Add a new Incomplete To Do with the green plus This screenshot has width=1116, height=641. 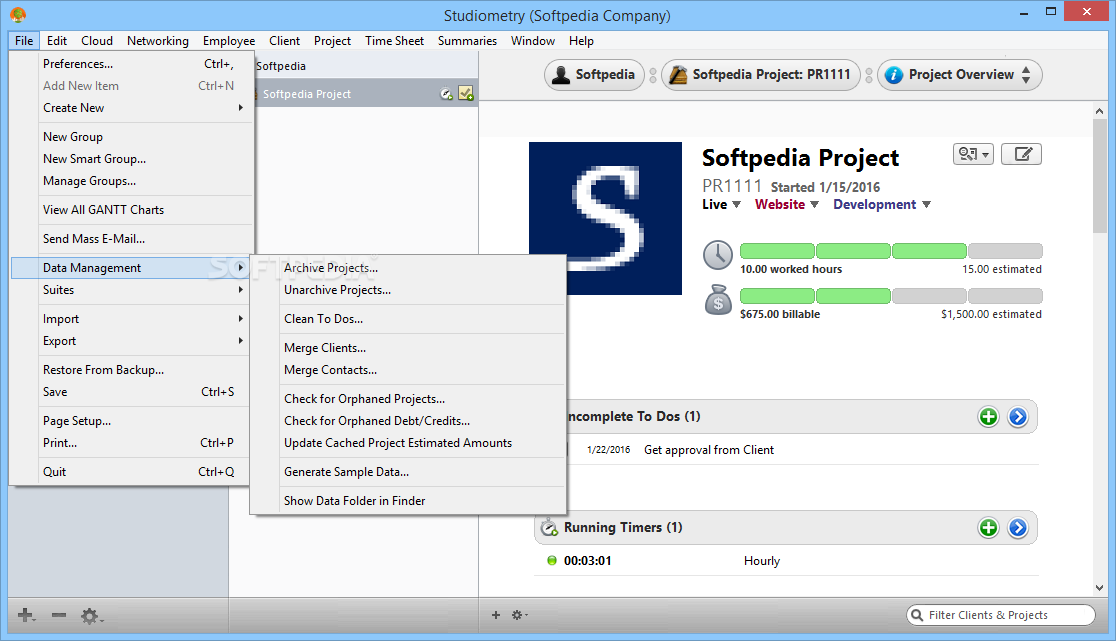[988, 417]
